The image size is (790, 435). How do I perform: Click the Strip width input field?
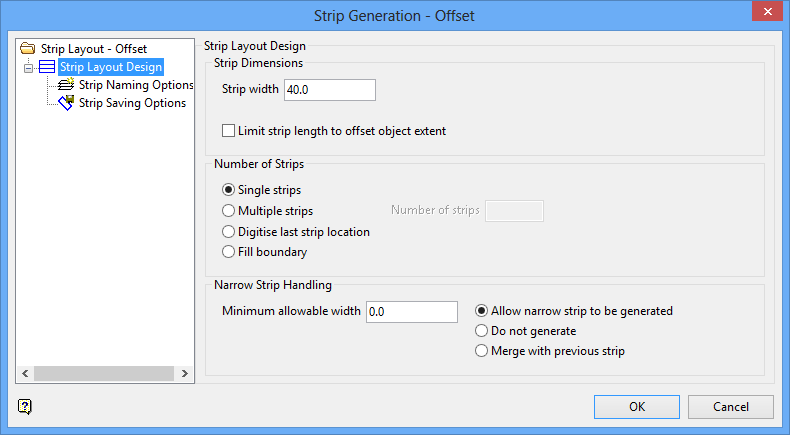click(329, 90)
